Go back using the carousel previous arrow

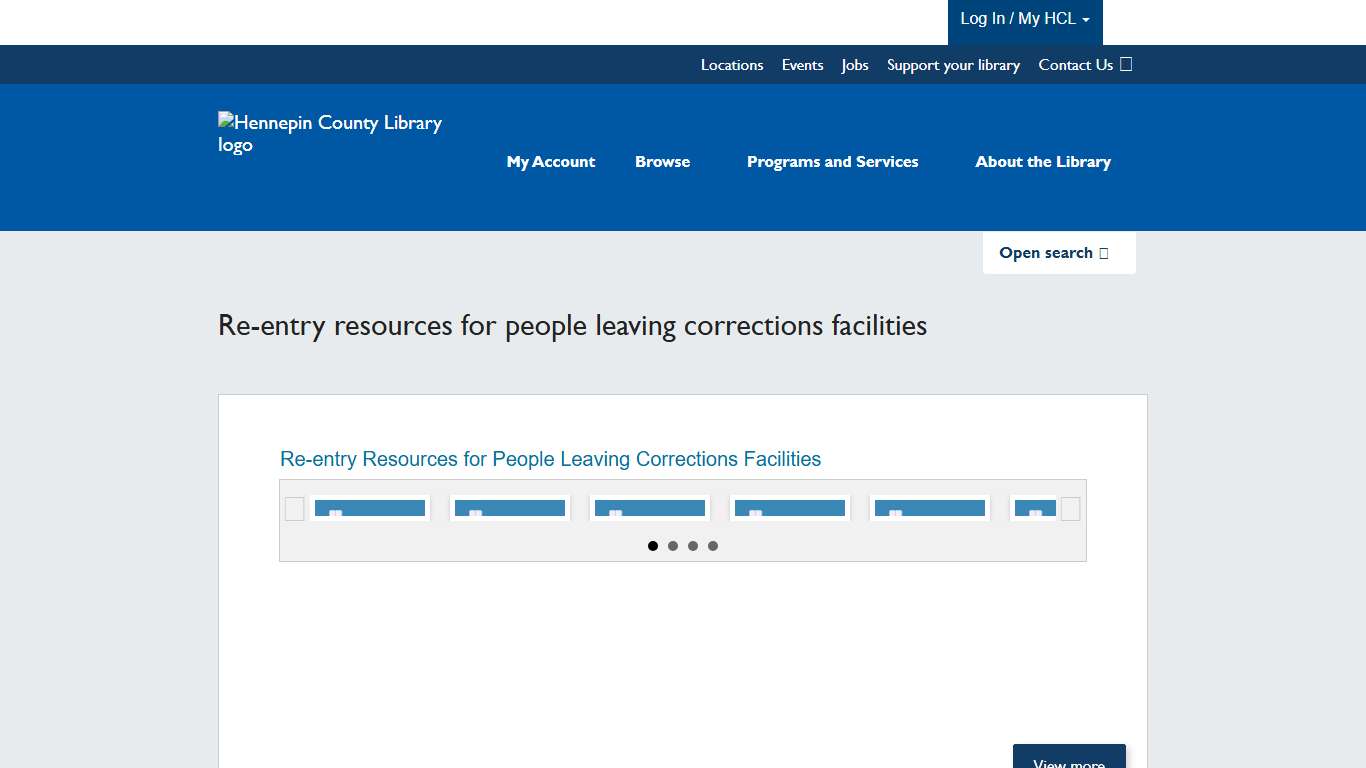(x=294, y=509)
